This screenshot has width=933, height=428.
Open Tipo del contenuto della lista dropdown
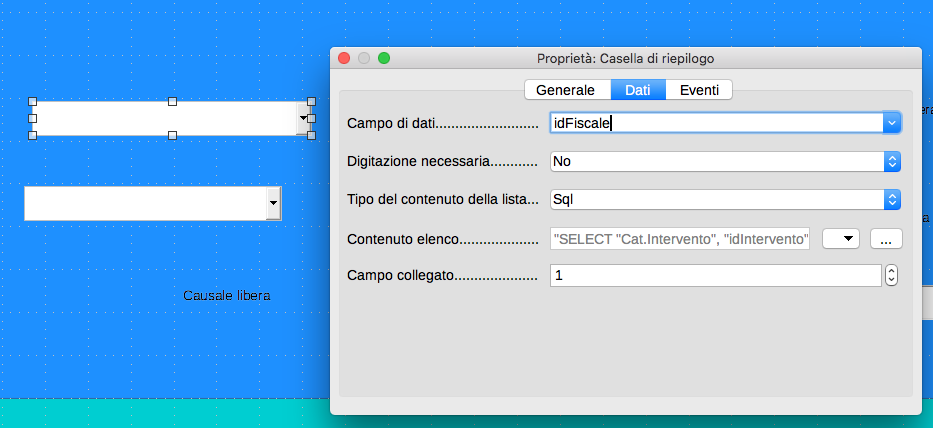pos(725,199)
